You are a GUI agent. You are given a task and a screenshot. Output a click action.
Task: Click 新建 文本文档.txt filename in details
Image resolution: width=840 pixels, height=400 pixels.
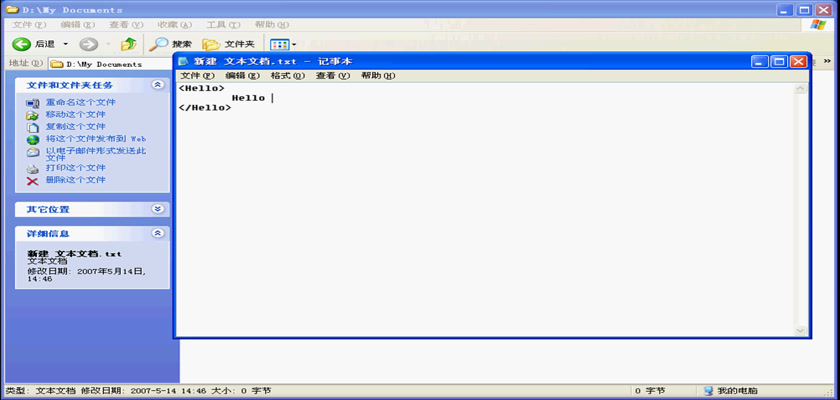[x=74, y=254]
